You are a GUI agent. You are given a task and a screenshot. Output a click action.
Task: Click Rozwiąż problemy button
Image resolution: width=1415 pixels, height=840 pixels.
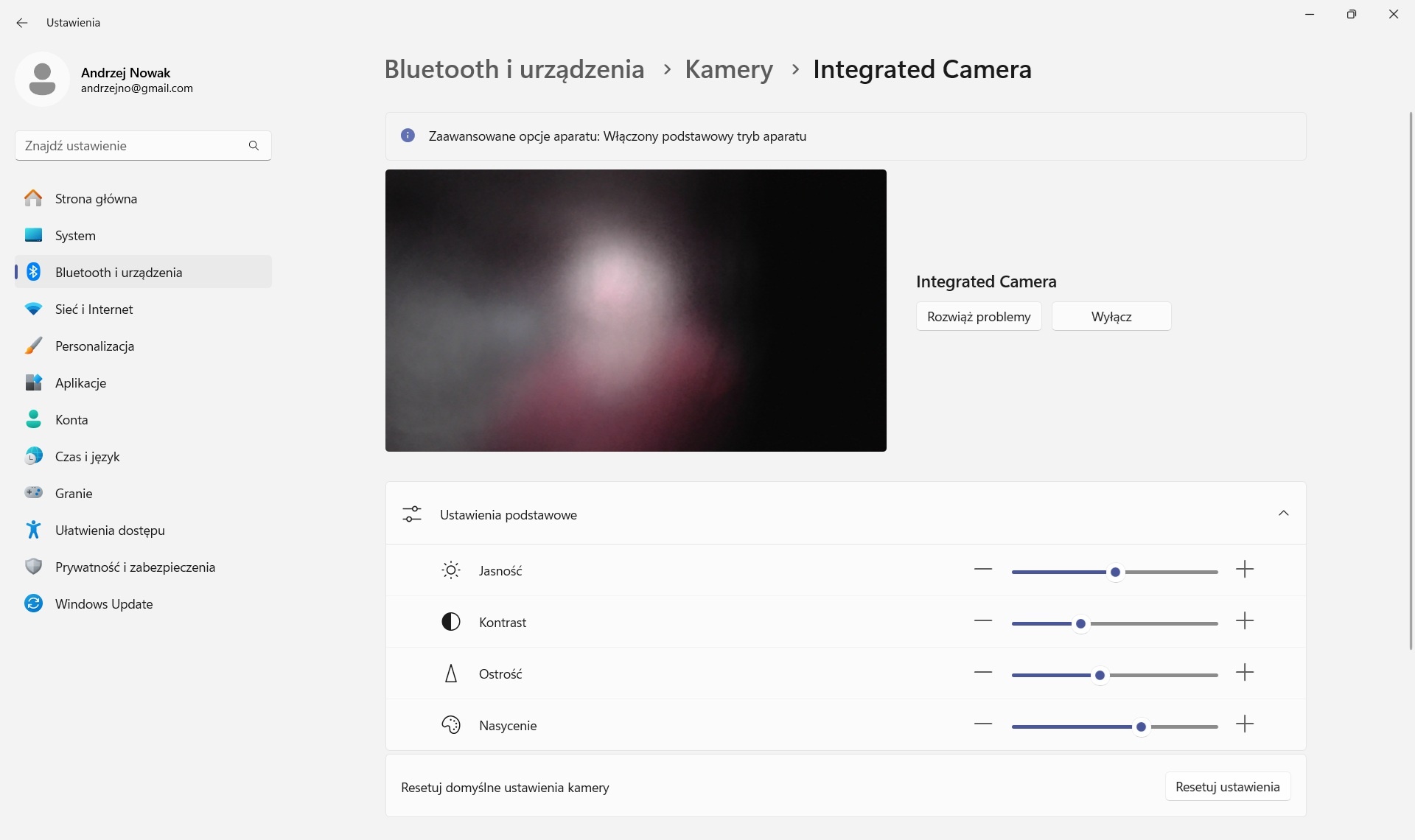coord(978,317)
